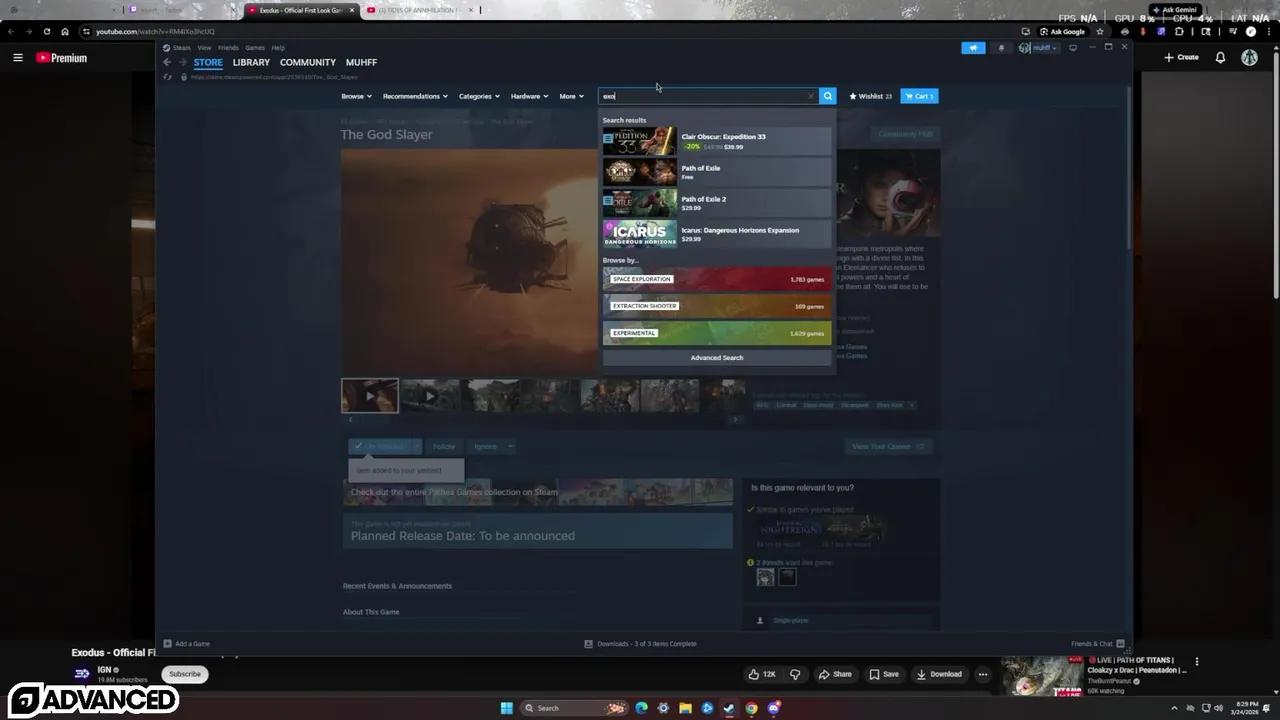Click the YouTube Create button

[1181, 58]
